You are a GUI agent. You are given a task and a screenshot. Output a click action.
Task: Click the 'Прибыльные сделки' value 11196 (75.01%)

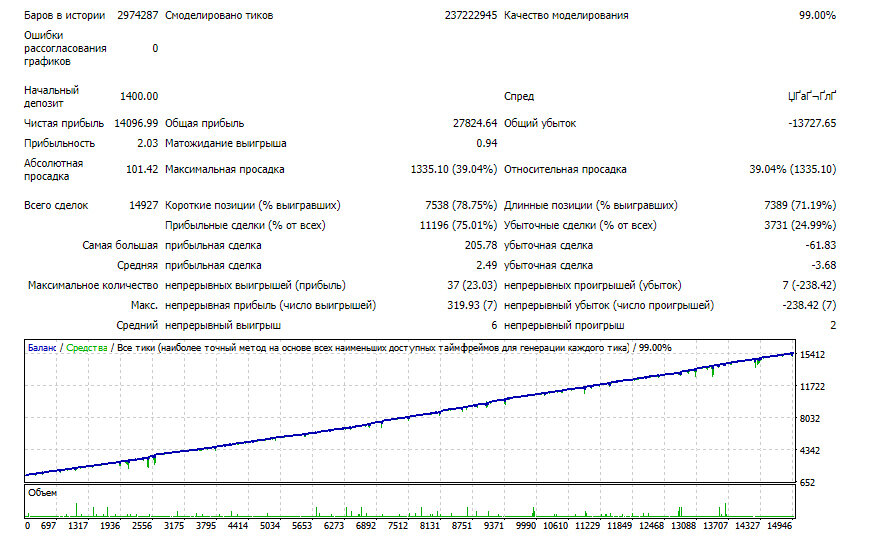pos(458,225)
